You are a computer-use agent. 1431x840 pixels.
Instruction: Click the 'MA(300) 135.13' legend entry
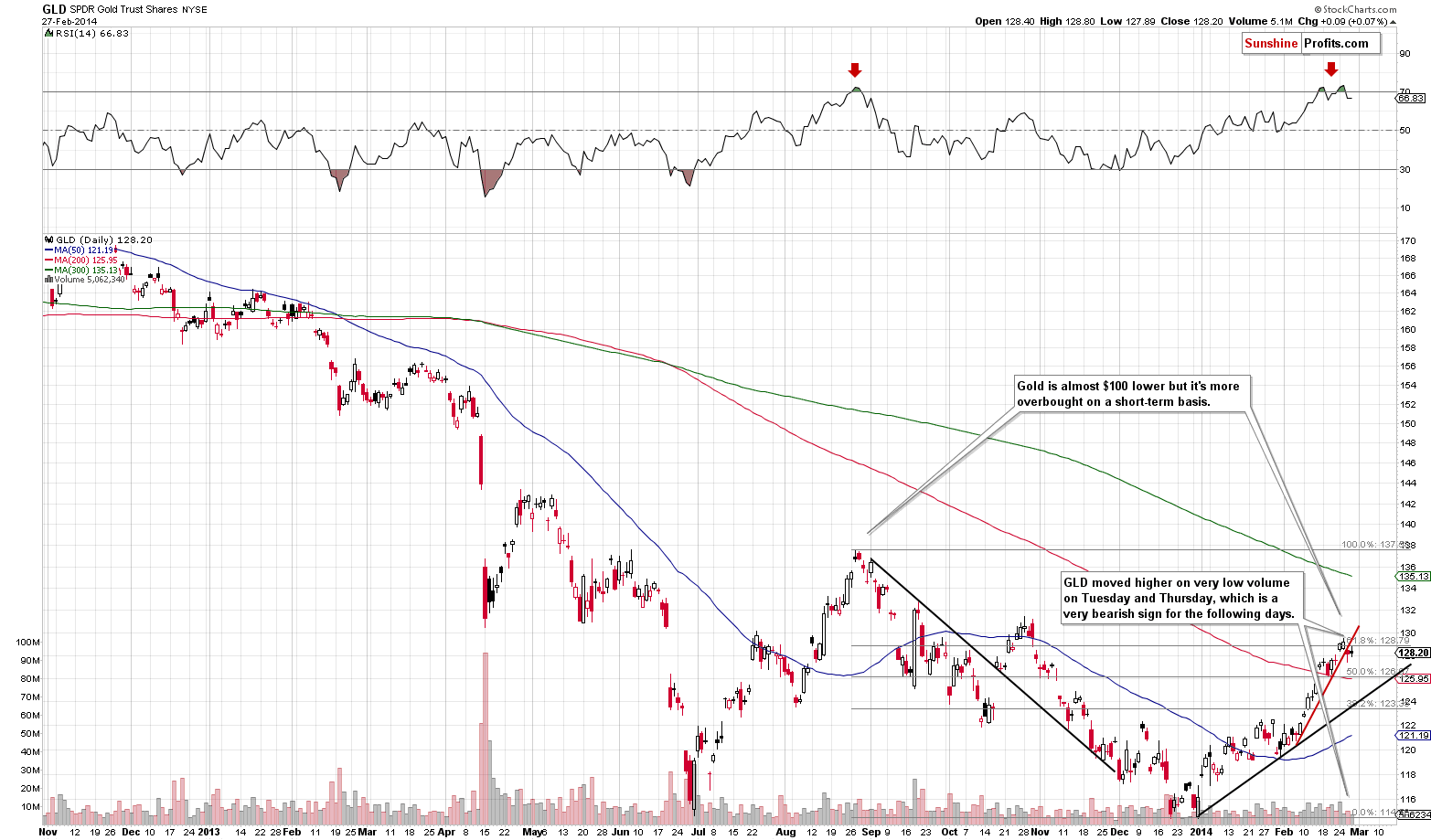tap(88, 270)
